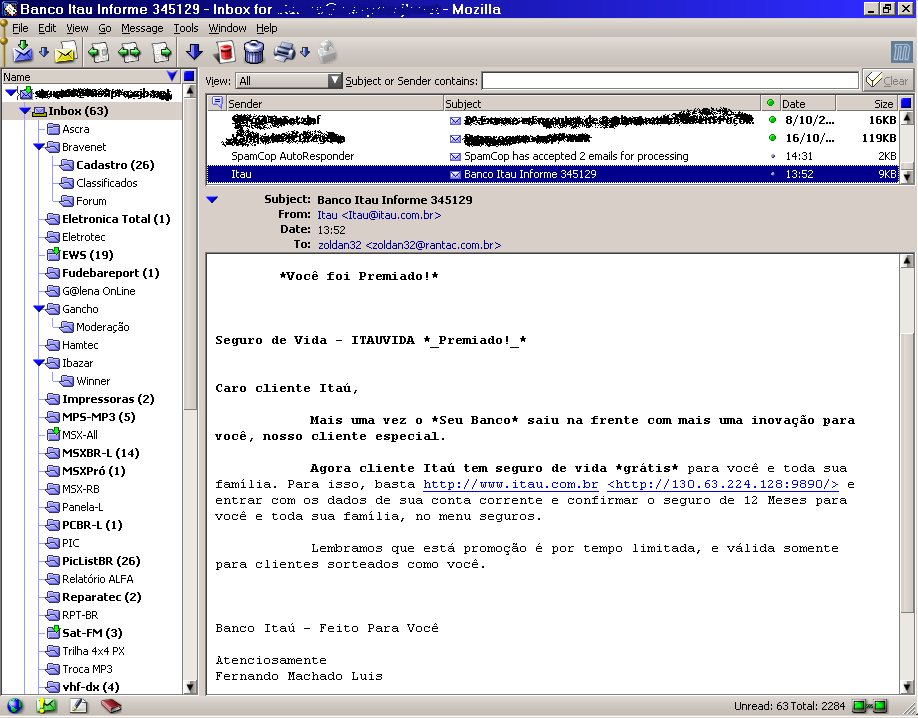Print the message using printer icon
Viewport: 918px width, 718px height.
tap(284, 52)
